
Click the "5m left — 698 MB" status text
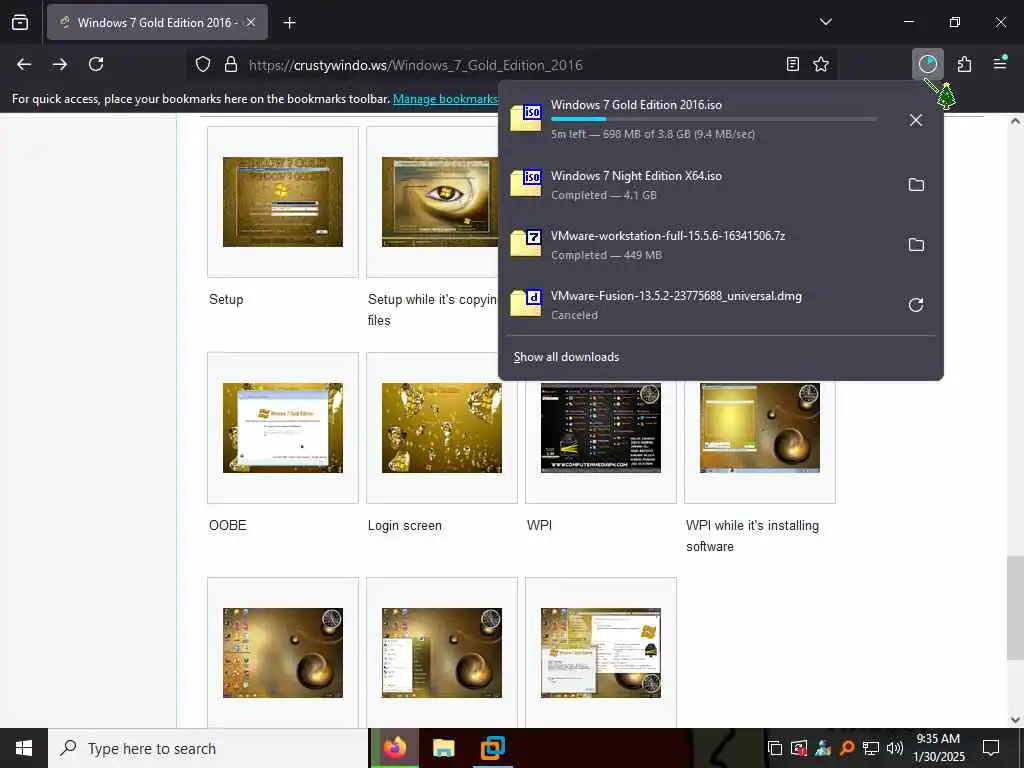coord(653,135)
